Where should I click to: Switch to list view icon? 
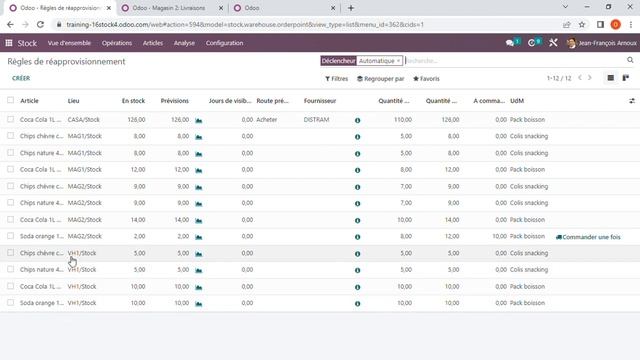click(611, 78)
